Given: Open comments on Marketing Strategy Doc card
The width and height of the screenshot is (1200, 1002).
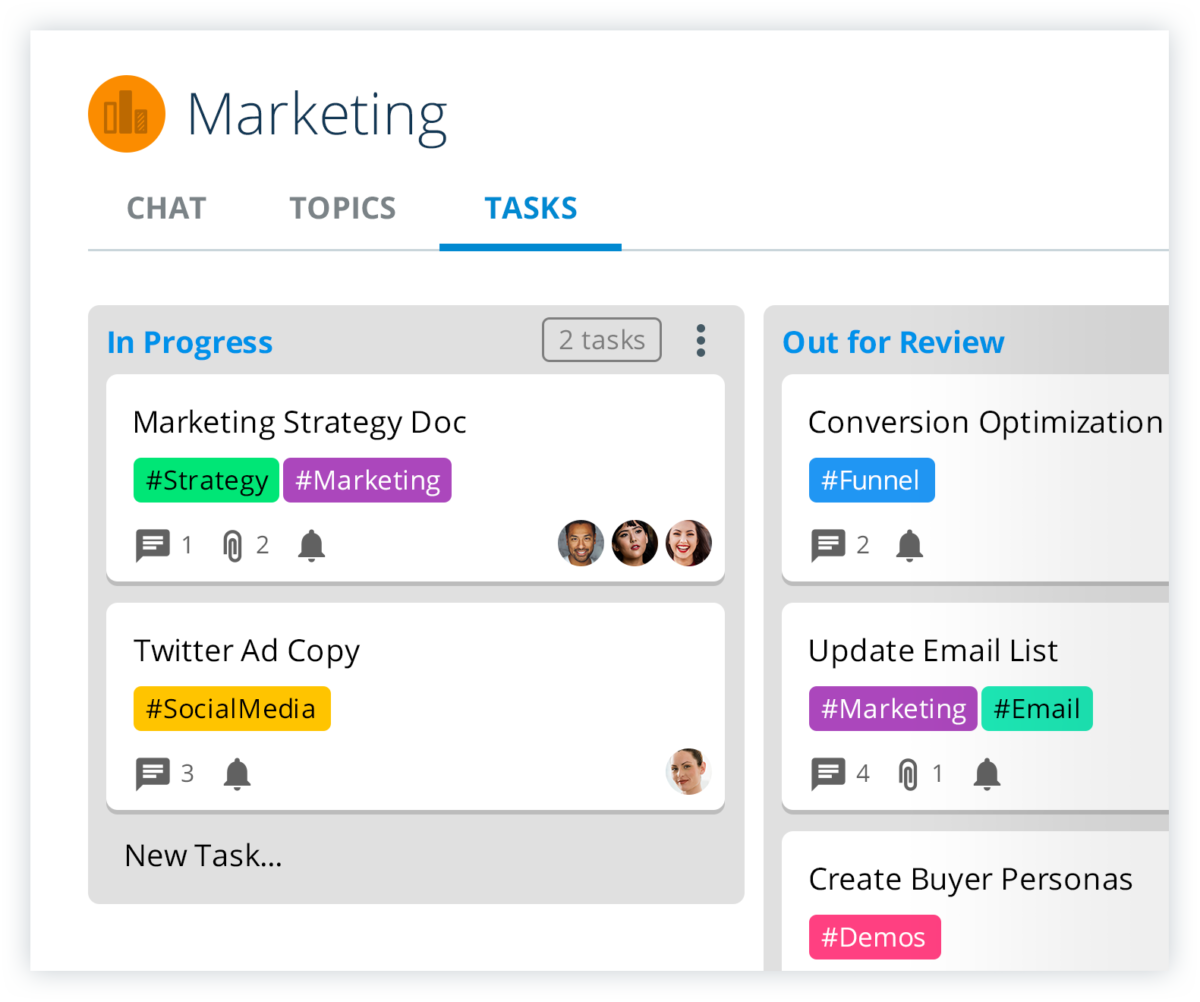Looking at the screenshot, I should pyautogui.click(x=153, y=545).
